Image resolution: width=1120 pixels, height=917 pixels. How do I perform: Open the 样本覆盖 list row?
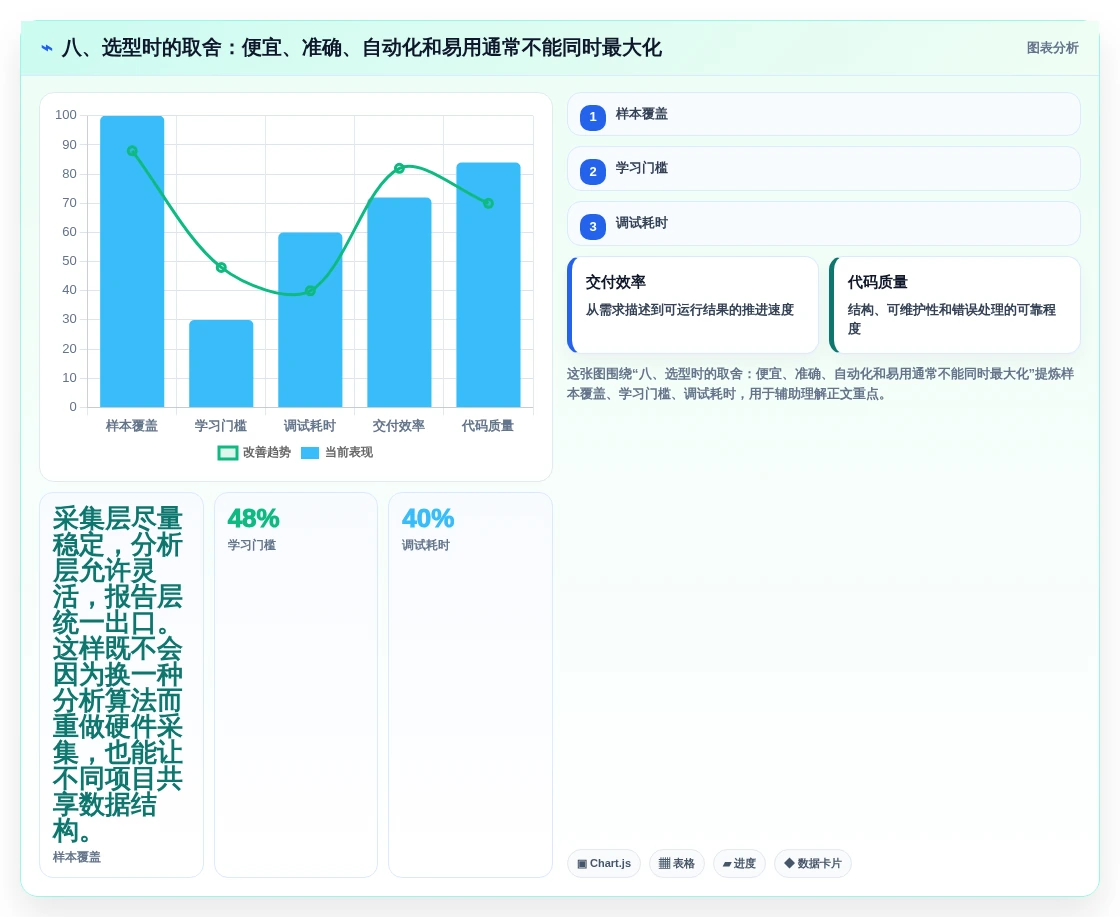824,114
